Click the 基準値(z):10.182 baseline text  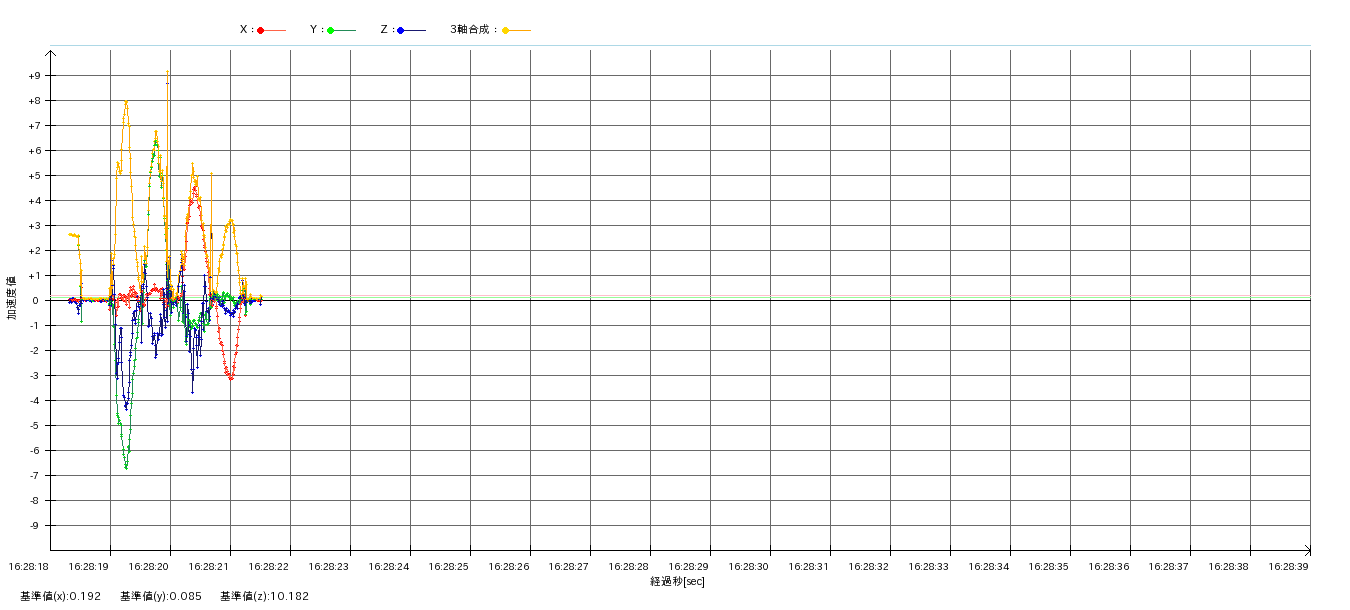[264, 597]
